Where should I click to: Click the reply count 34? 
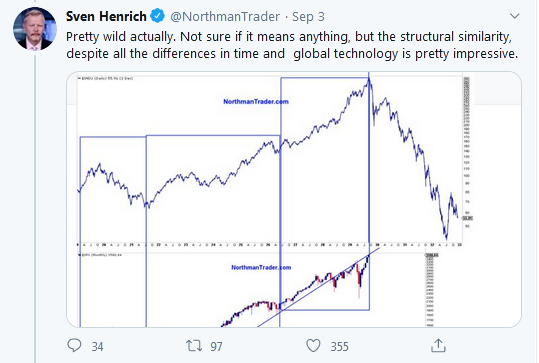(97, 346)
